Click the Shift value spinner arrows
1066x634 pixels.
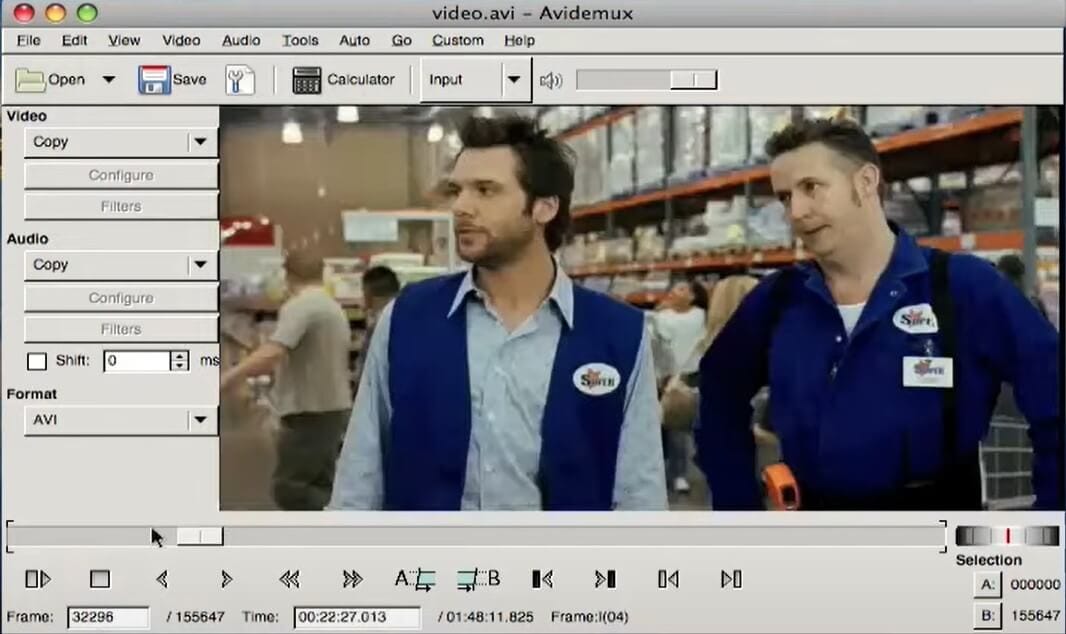pyautogui.click(x=179, y=361)
